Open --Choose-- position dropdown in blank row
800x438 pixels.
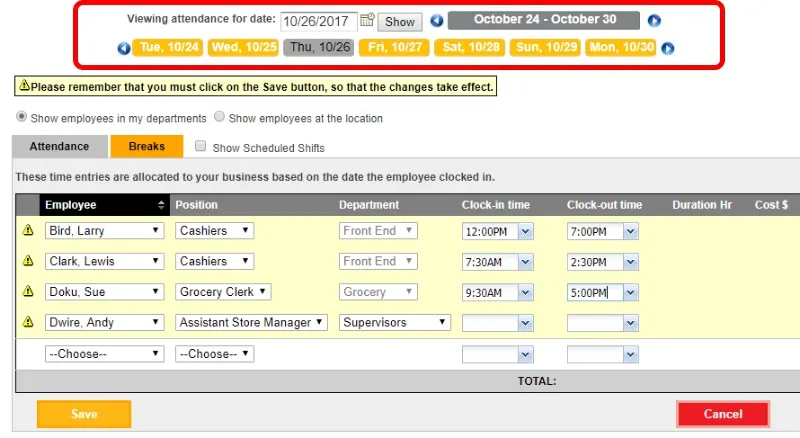(x=214, y=354)
